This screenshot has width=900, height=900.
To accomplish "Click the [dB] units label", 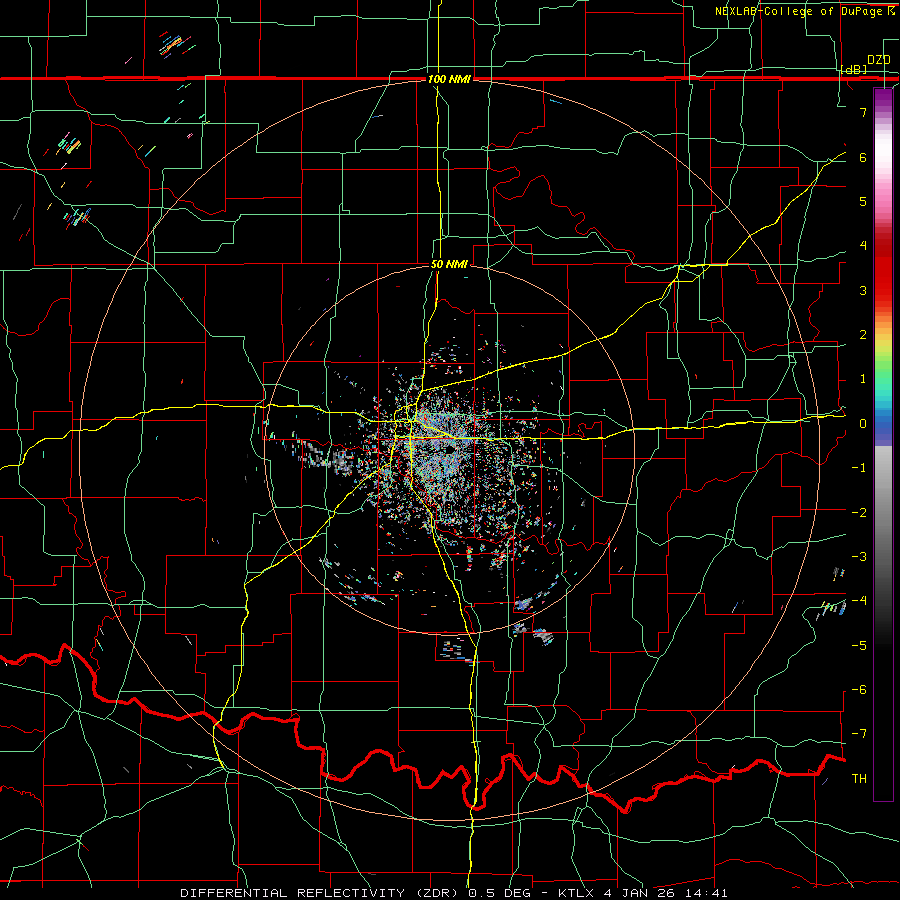I will (854, 69).
